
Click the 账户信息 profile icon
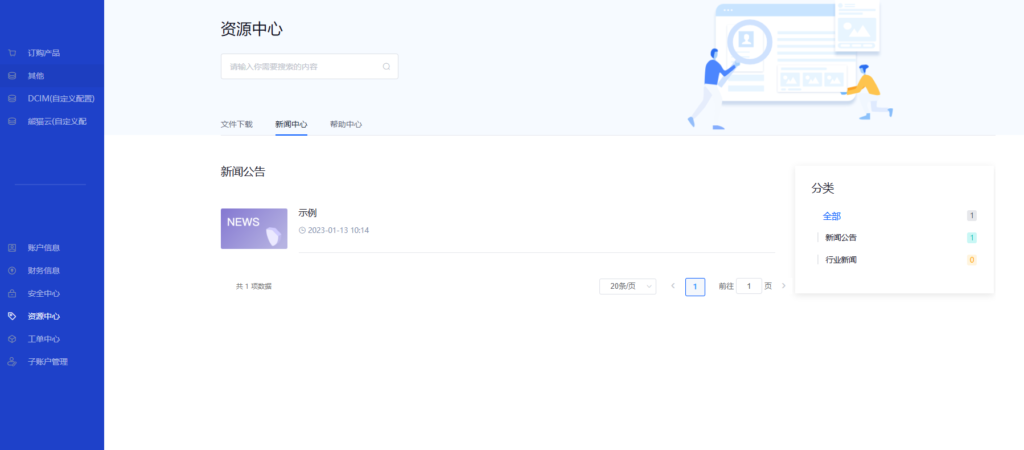(x=12, y=248)
